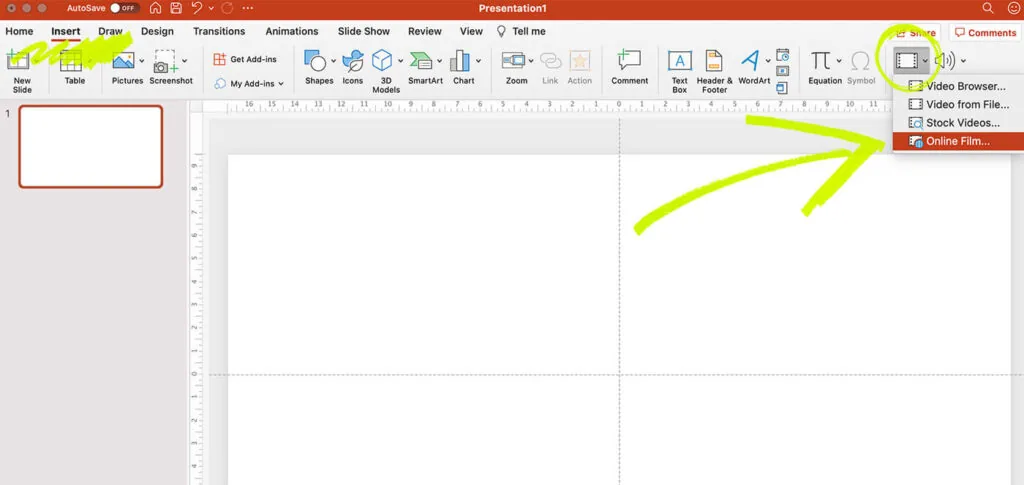The height and width of the screenshot is (485, 1024).
Task: Click the Object insert icon
Action: (782, 87)
